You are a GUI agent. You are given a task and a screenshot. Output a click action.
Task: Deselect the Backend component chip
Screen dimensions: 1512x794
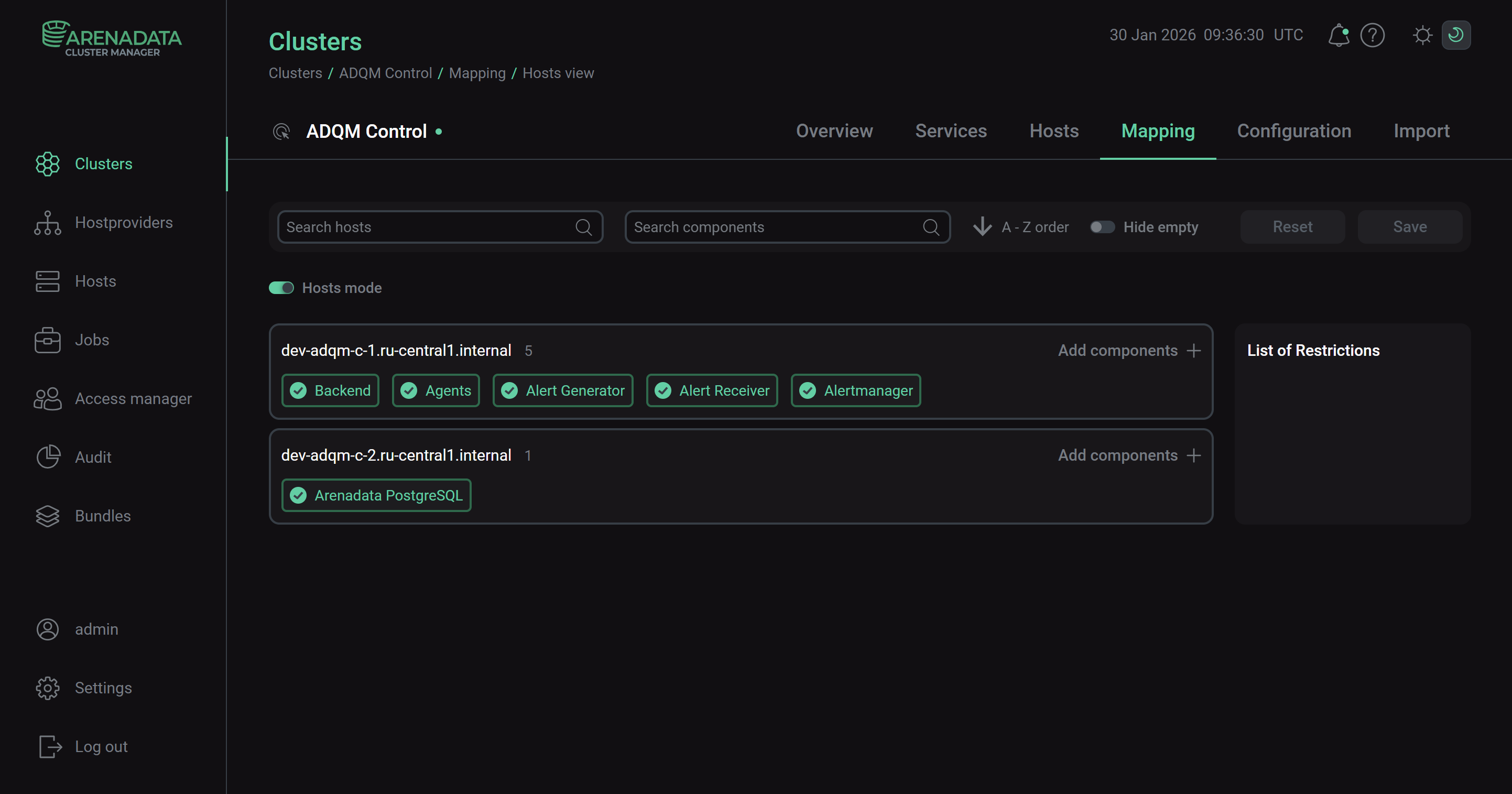(330, 391)
